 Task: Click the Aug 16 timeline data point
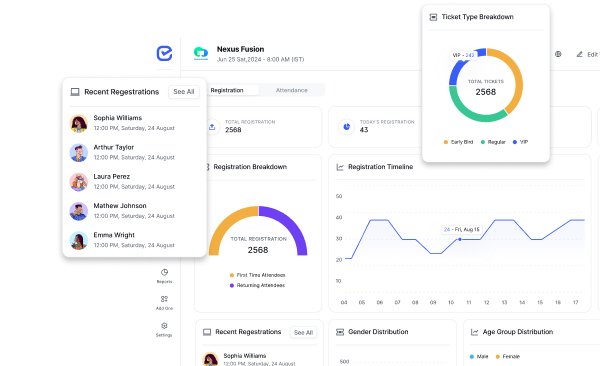(x=460, y=239)
